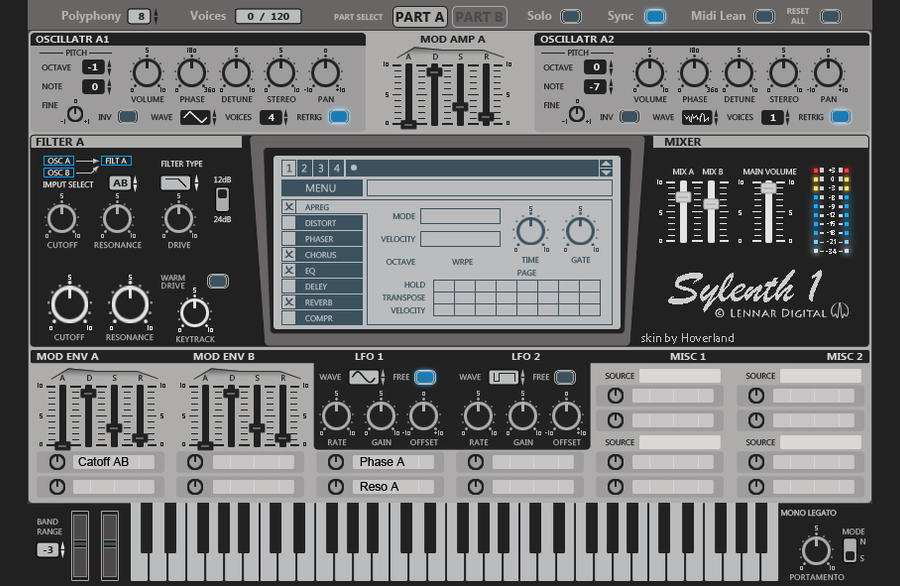The width and height of the screenshot is (900, 586).
Task: Open the arpeggiator Velocity dropdown
Action: [x=460, y=239]
